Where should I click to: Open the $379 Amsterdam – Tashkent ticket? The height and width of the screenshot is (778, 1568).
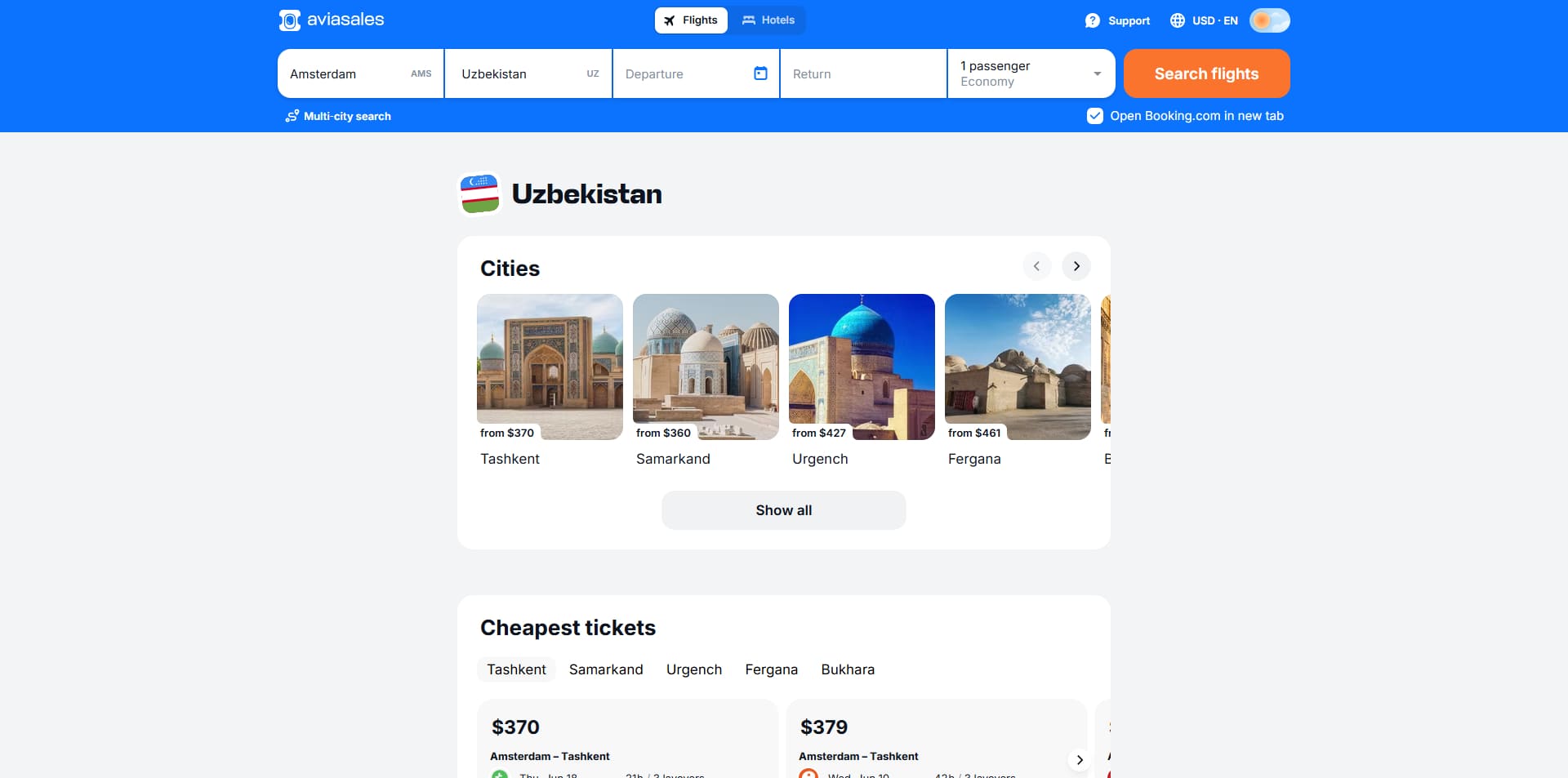936,739
